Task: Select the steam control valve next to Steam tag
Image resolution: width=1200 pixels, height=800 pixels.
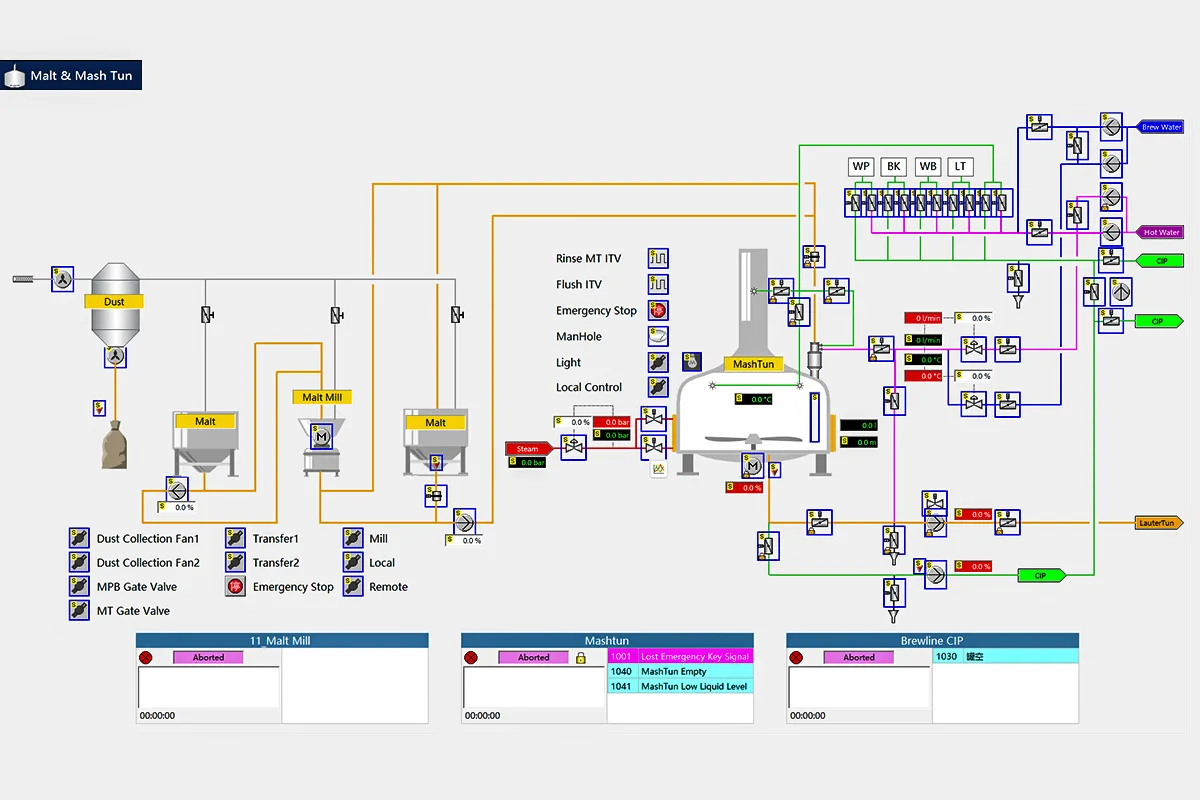Action: click(574, 449)
